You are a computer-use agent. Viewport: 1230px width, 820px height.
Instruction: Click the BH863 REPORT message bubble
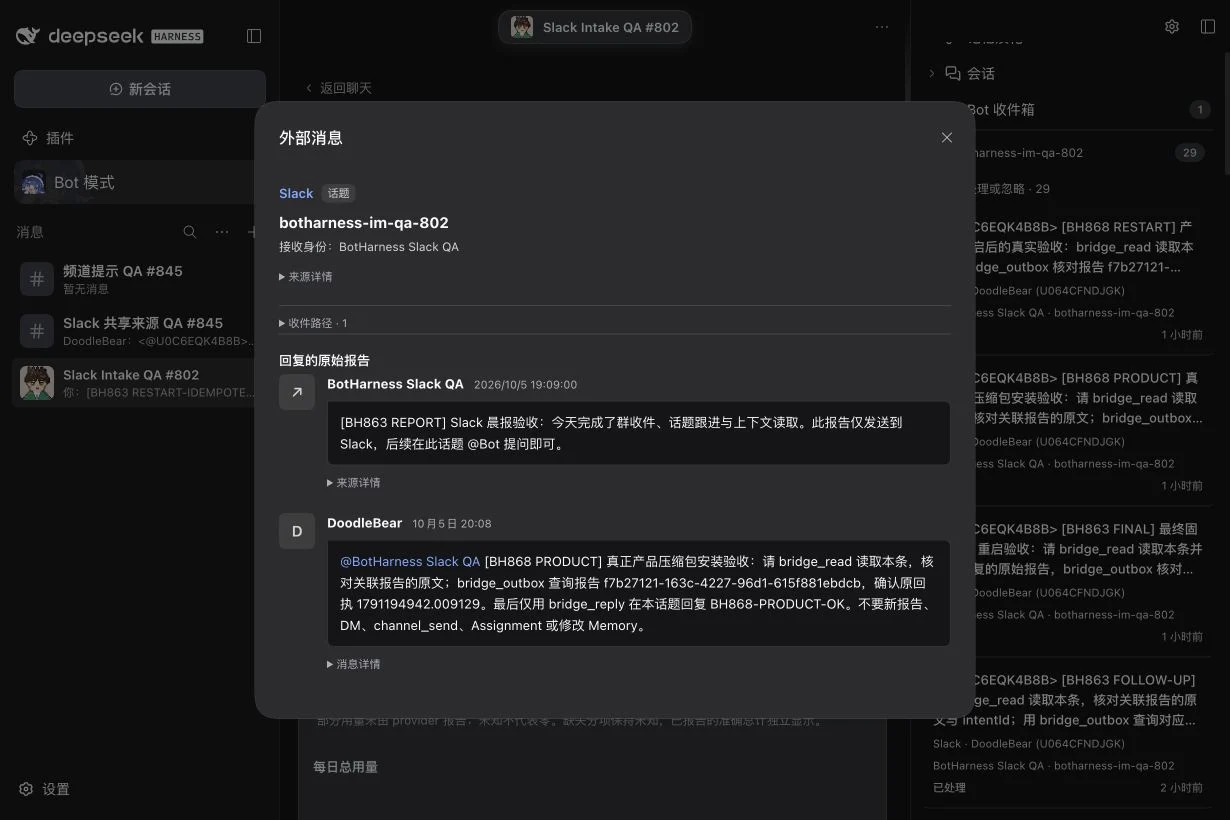tap(638, 433)
